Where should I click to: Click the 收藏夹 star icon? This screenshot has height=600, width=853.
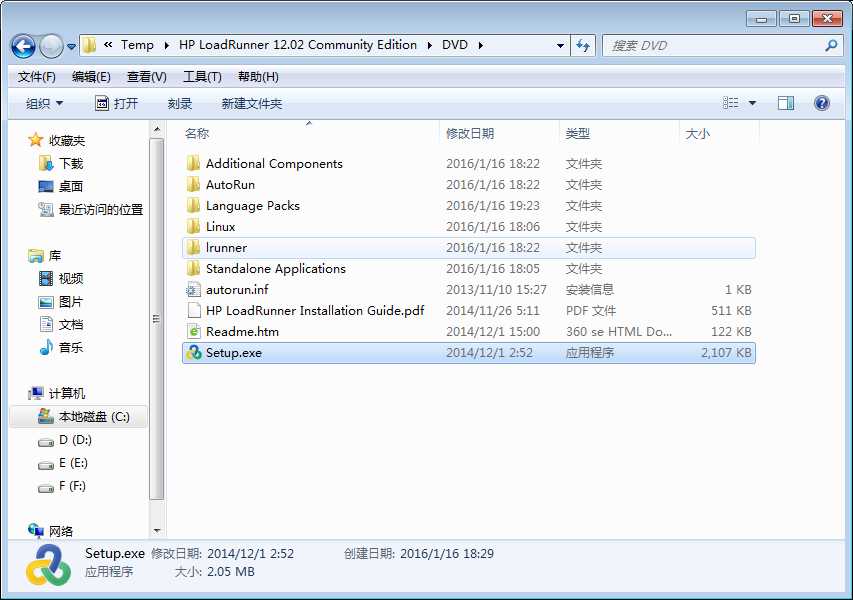click(x=35, y=140)
